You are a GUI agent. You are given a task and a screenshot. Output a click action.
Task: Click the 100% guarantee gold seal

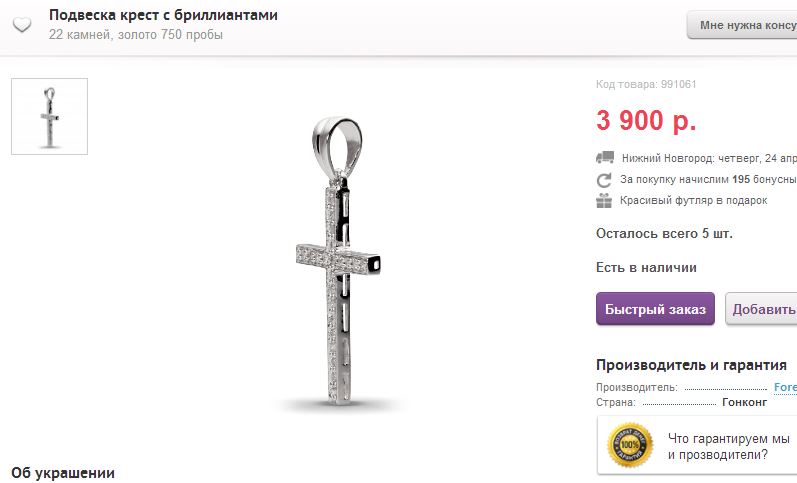(630, 445)
